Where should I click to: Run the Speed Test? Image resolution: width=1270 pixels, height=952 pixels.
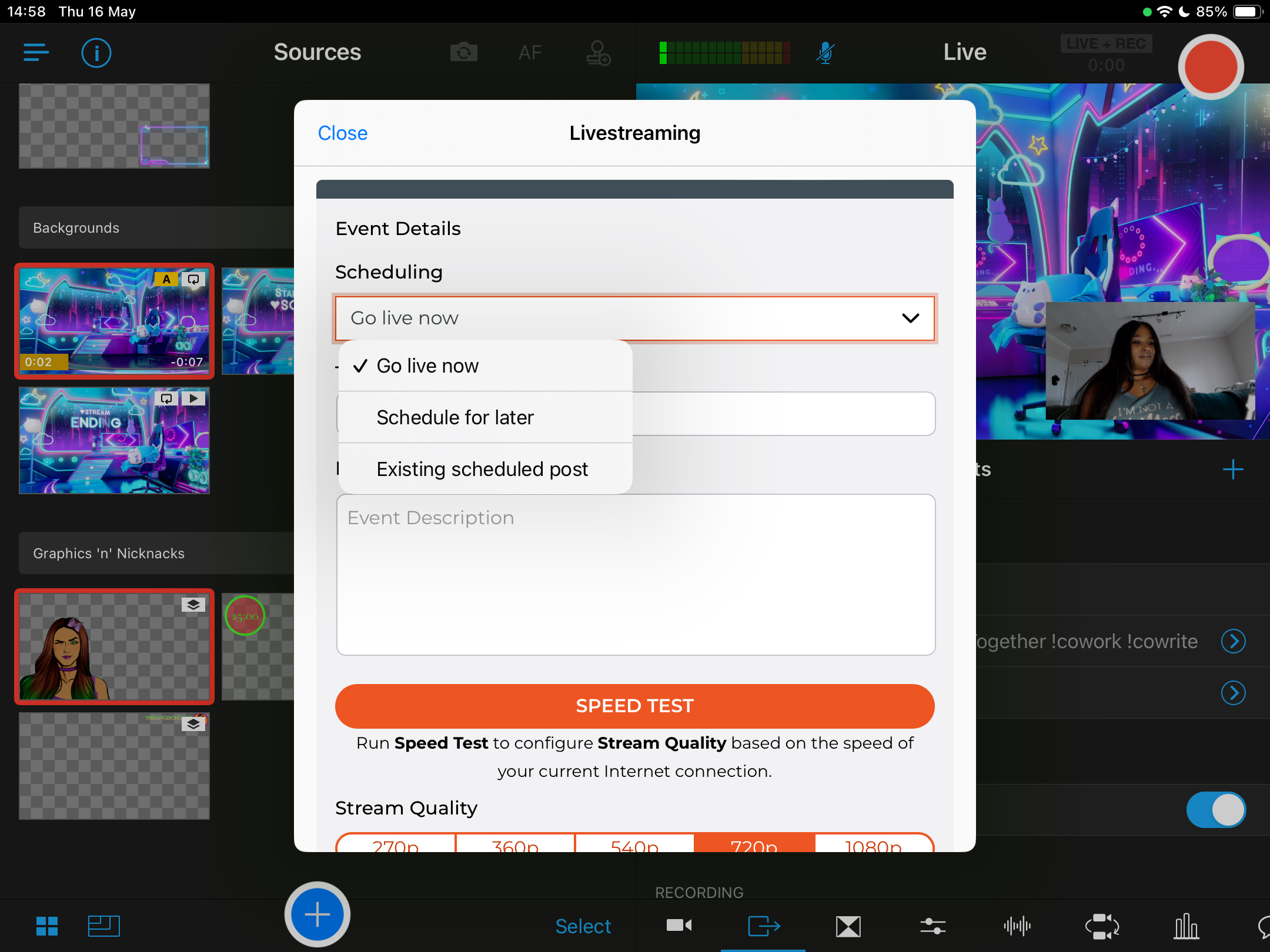634,706
